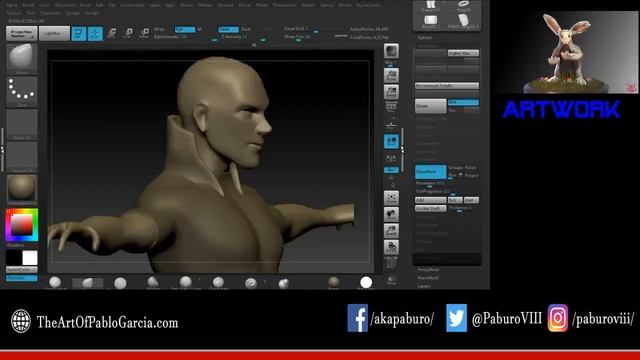The width and height of the screenshot is (640, 360).
Task: Switch to Zsub sculpt mode
Action: point(246,29)
